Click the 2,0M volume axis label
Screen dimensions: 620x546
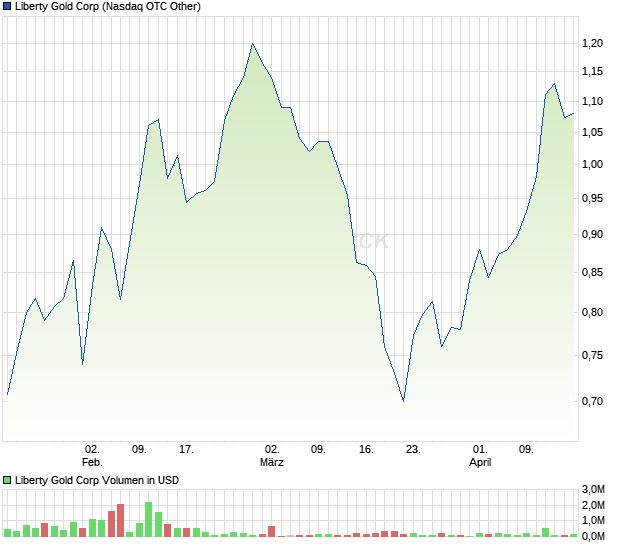(x=593, y=505)
